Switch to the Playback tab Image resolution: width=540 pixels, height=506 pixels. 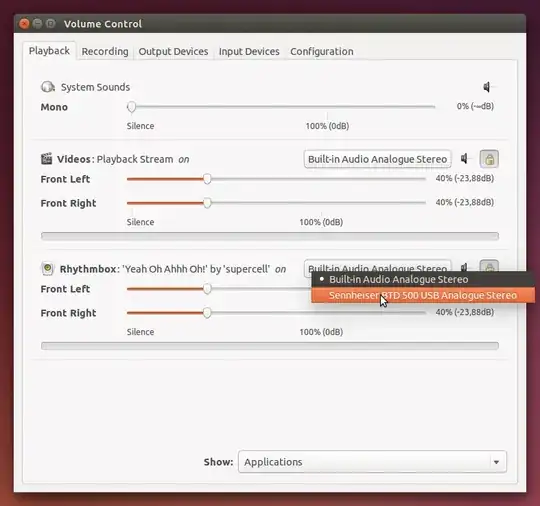tap(49, 51)
